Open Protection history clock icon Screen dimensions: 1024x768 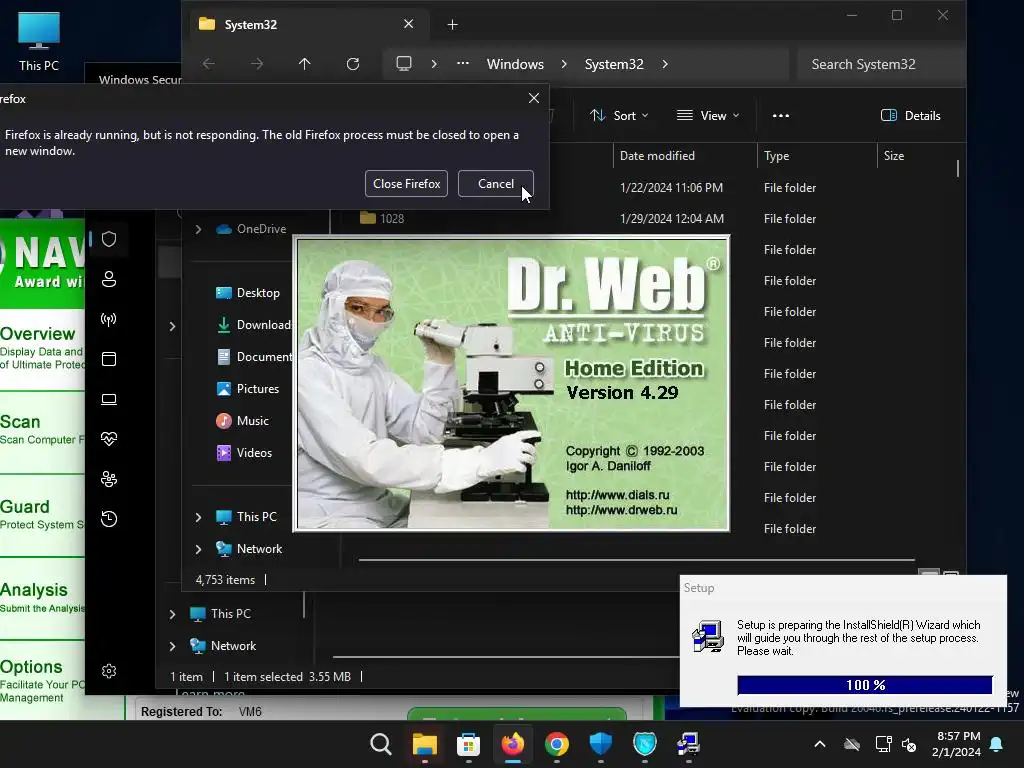point(109,519)
